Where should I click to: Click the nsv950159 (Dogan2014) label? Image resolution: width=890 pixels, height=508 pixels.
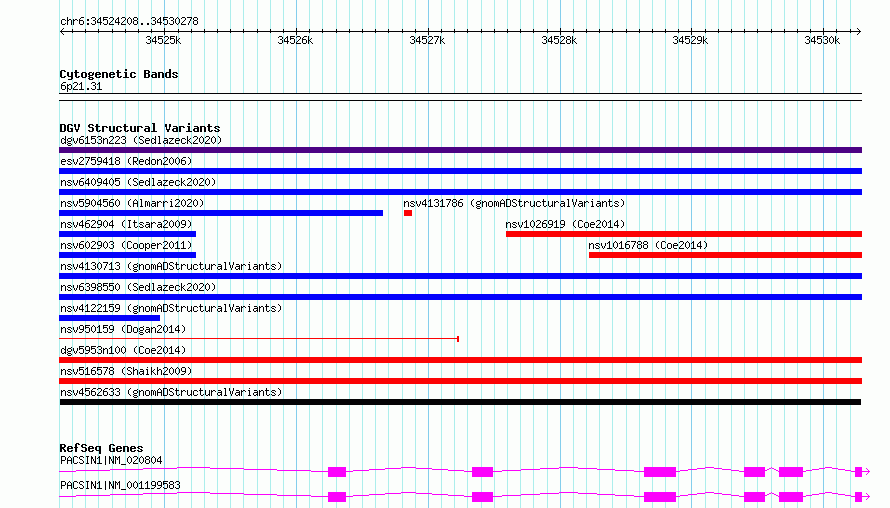tap(123, 329)
